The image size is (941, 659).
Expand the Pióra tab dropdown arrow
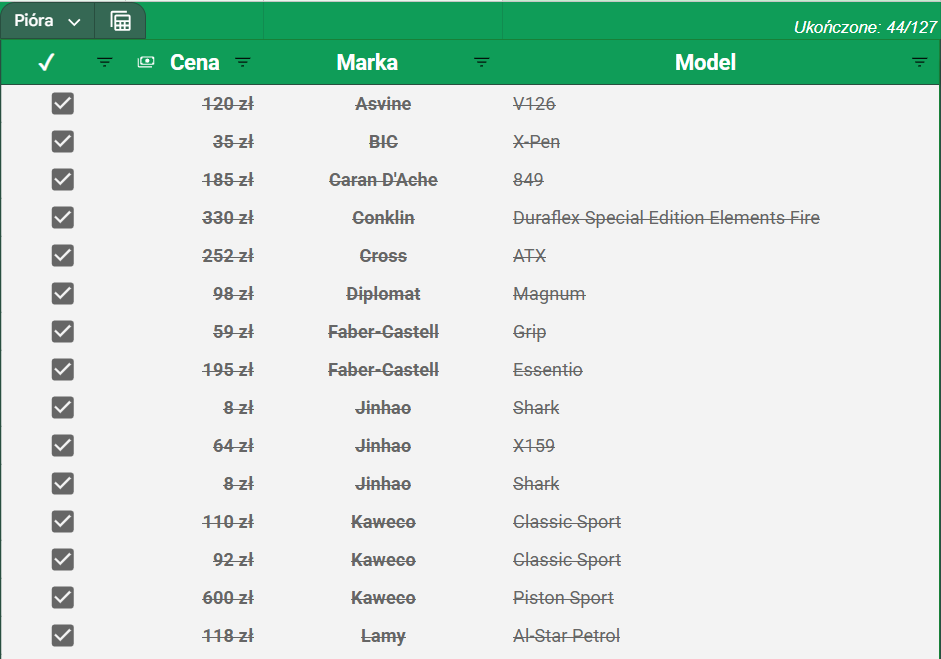coord(75,22)
